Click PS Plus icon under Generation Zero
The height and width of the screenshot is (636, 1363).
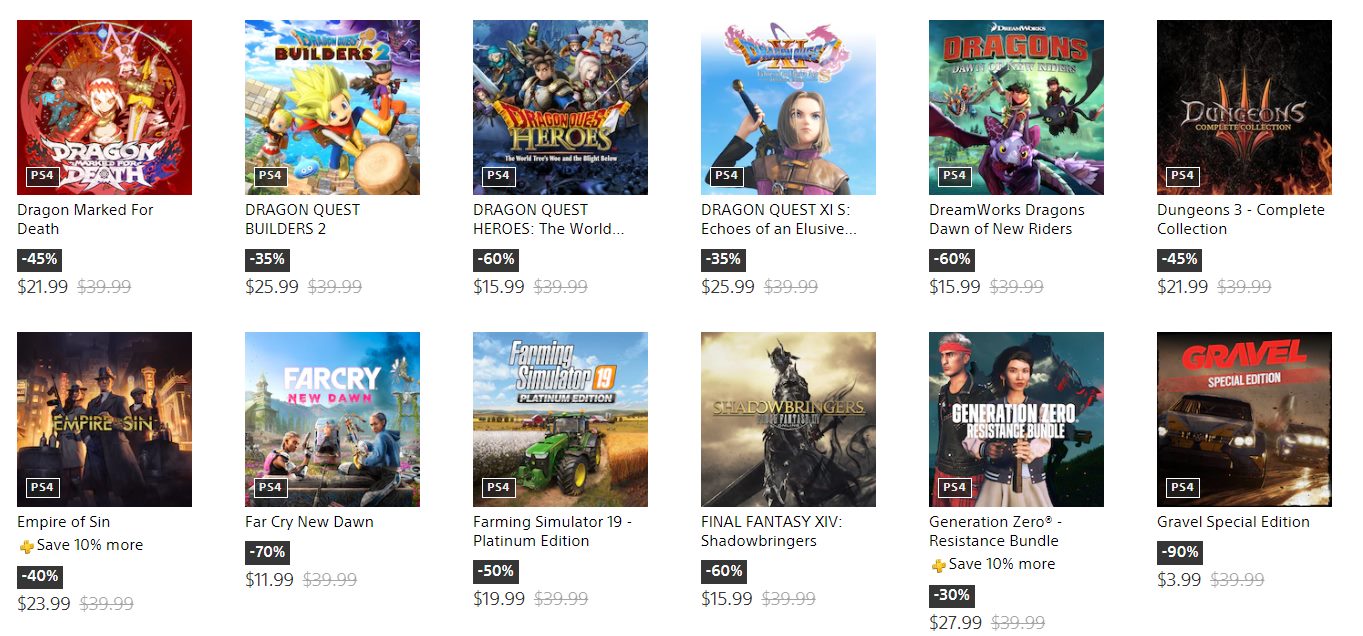pos(938,565)
